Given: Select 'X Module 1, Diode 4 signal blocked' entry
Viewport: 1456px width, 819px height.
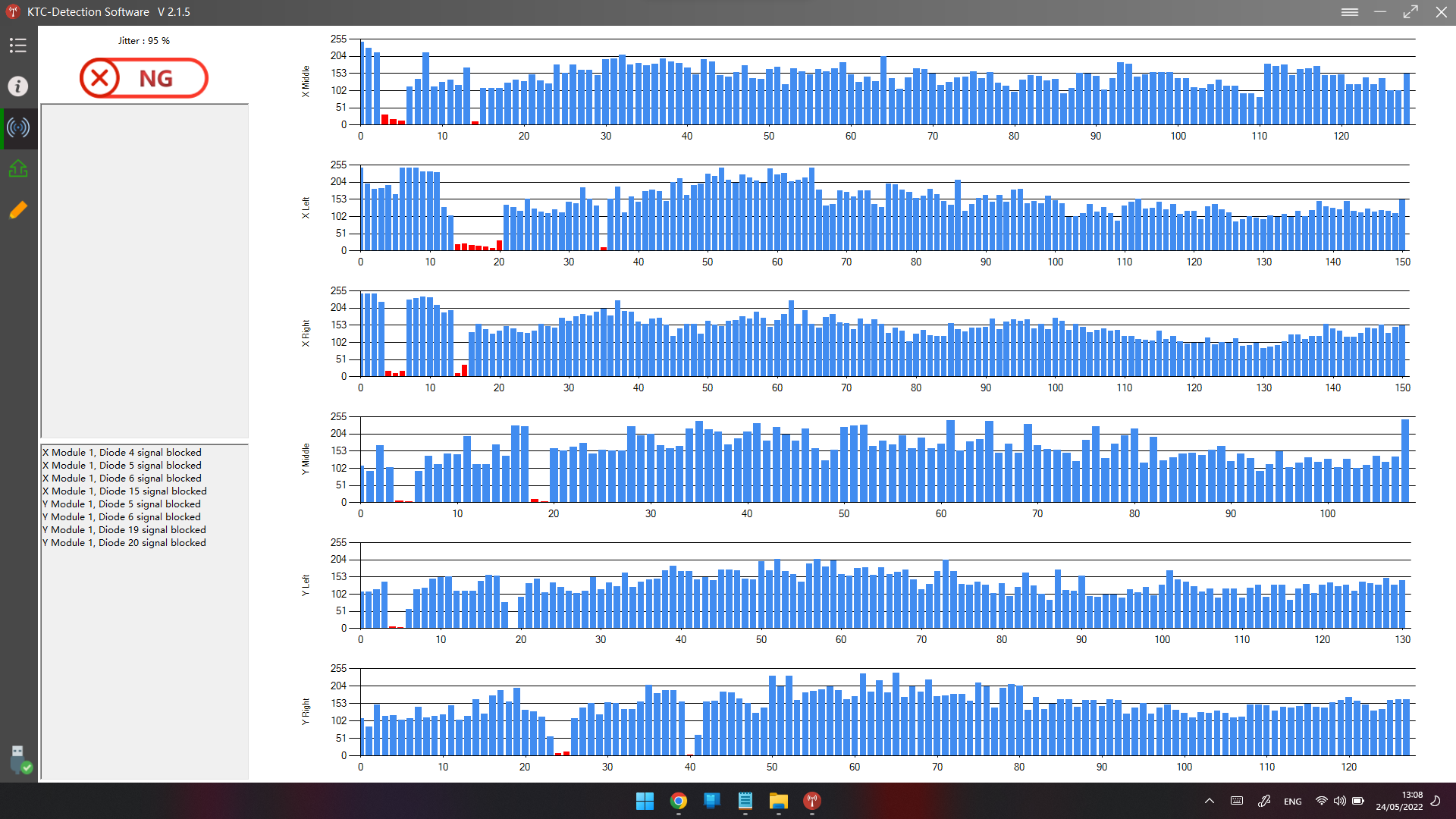Looking at the screenshot, I should [122, 453].
